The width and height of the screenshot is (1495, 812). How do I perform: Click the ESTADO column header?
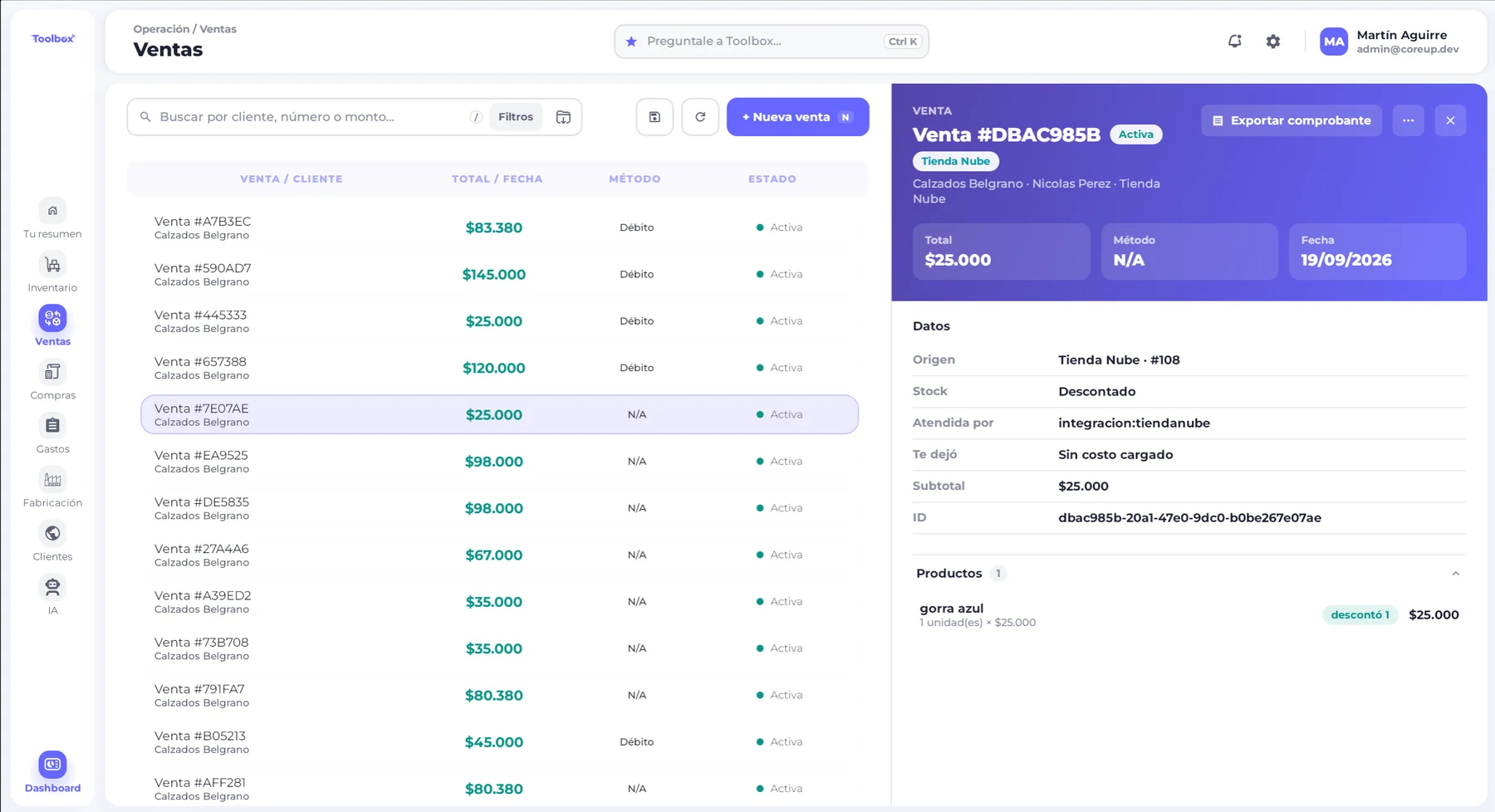pyautogui.click(x=772, y=179)
